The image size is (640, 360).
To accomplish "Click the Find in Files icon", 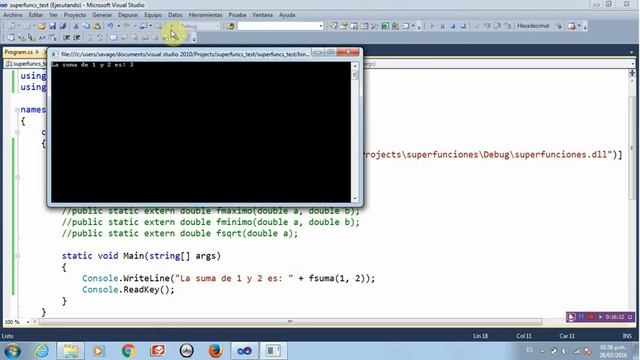I will pos(231,26).
